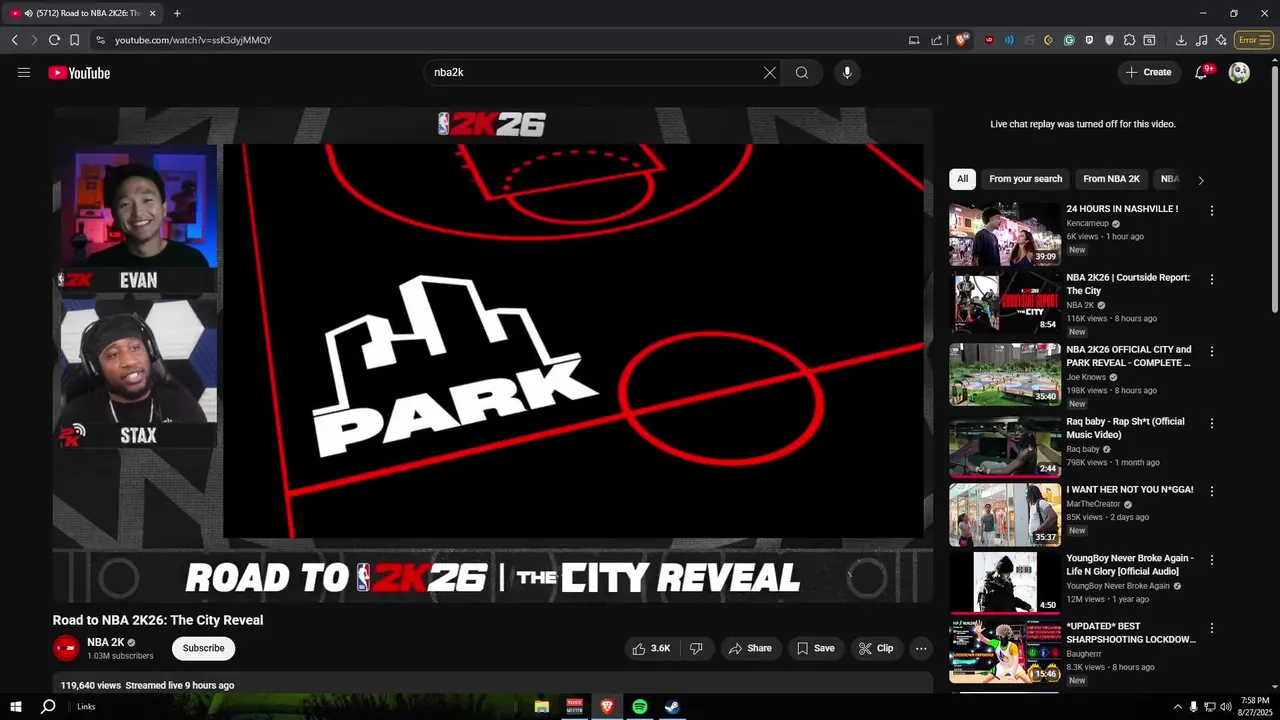Open the Kencameup channel name
The height and width of the screenshot is (720, 1280).
click(x=1089, y=224)
